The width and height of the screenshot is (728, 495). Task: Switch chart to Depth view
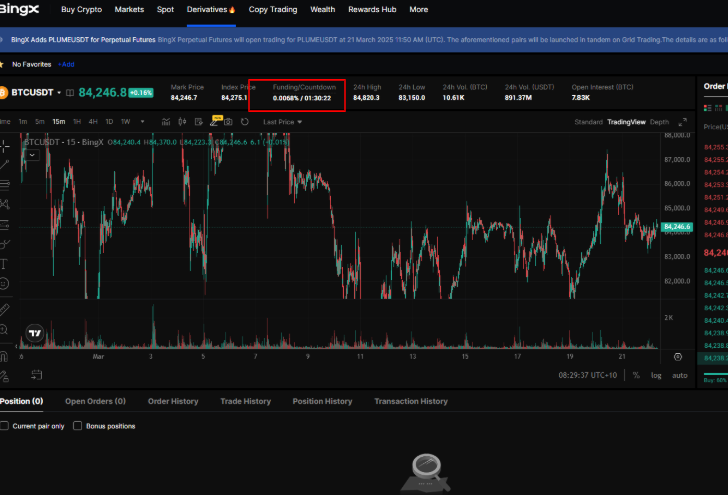[659, 122]
